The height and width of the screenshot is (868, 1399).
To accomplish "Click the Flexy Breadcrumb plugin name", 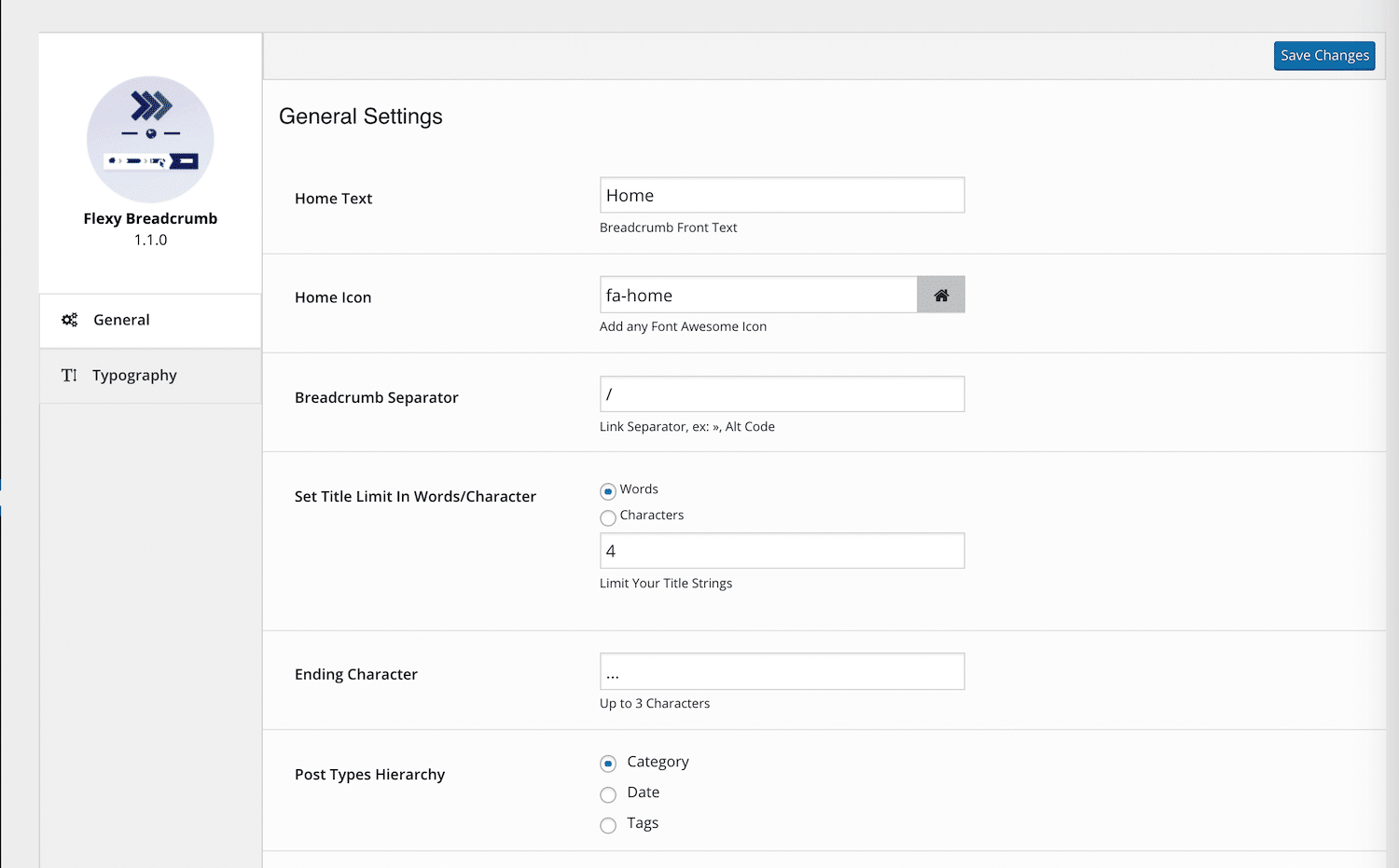I will tap(150, 218).
